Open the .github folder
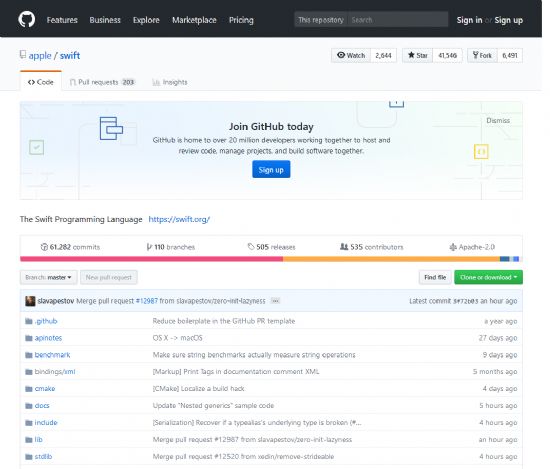The height and width of the screenshot is (469, 550). 46,321
